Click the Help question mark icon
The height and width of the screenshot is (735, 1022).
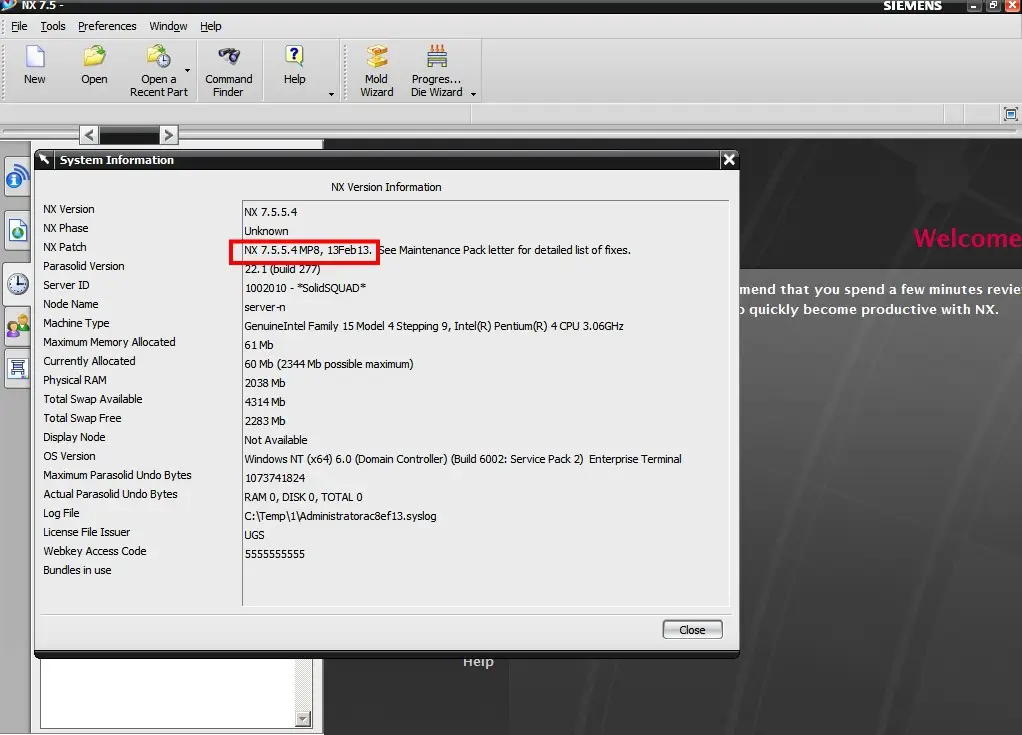click(x=295, y=57)
